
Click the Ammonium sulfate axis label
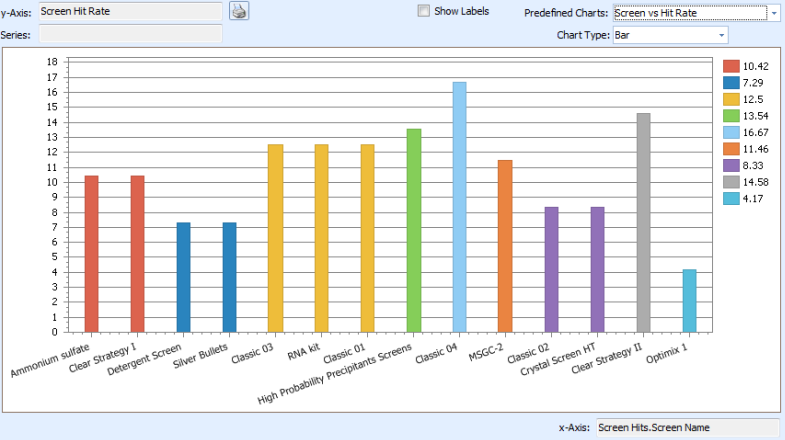click(50, 360)
